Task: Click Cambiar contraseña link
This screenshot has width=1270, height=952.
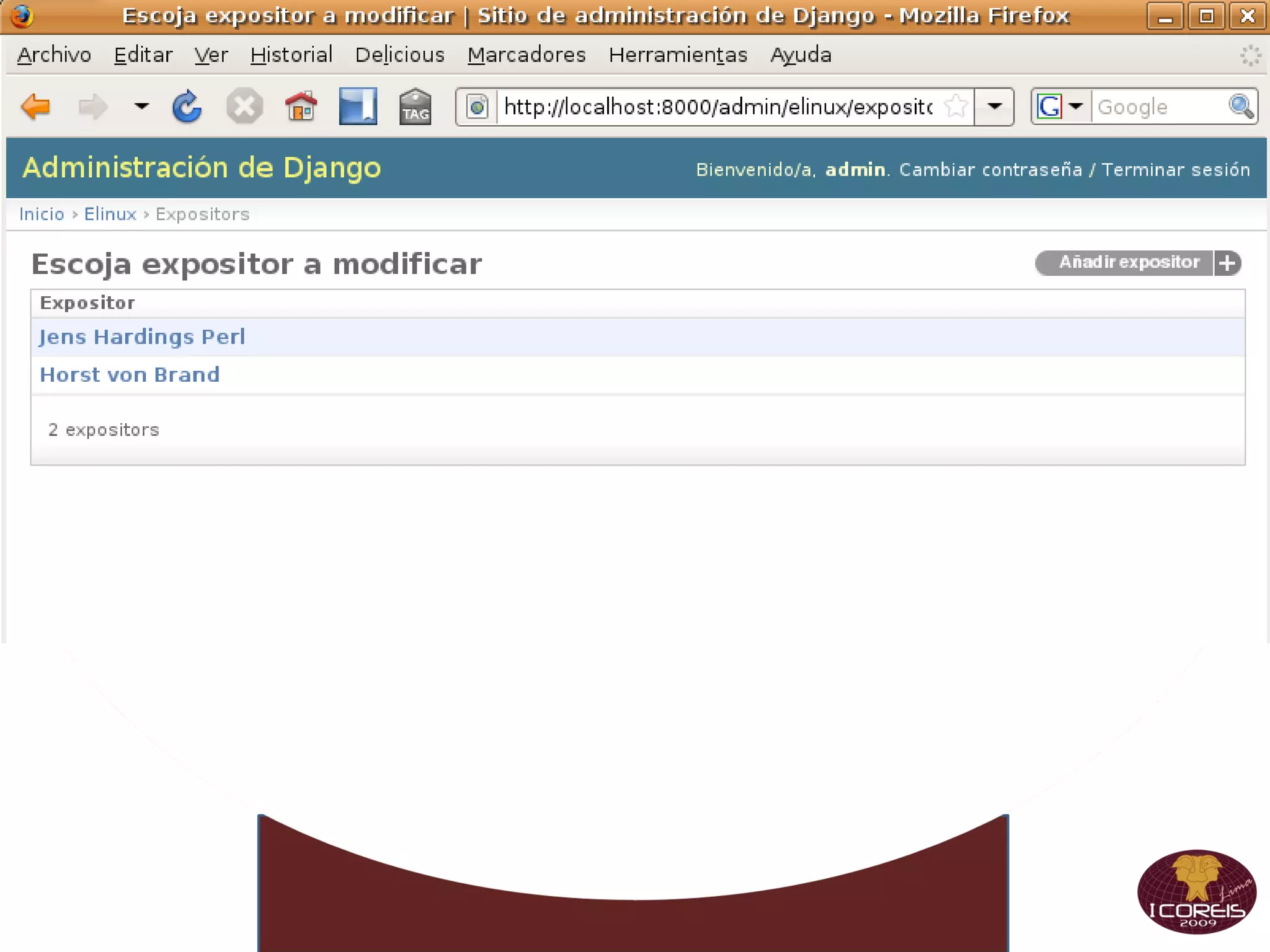Action: click(x=991, y=169)
